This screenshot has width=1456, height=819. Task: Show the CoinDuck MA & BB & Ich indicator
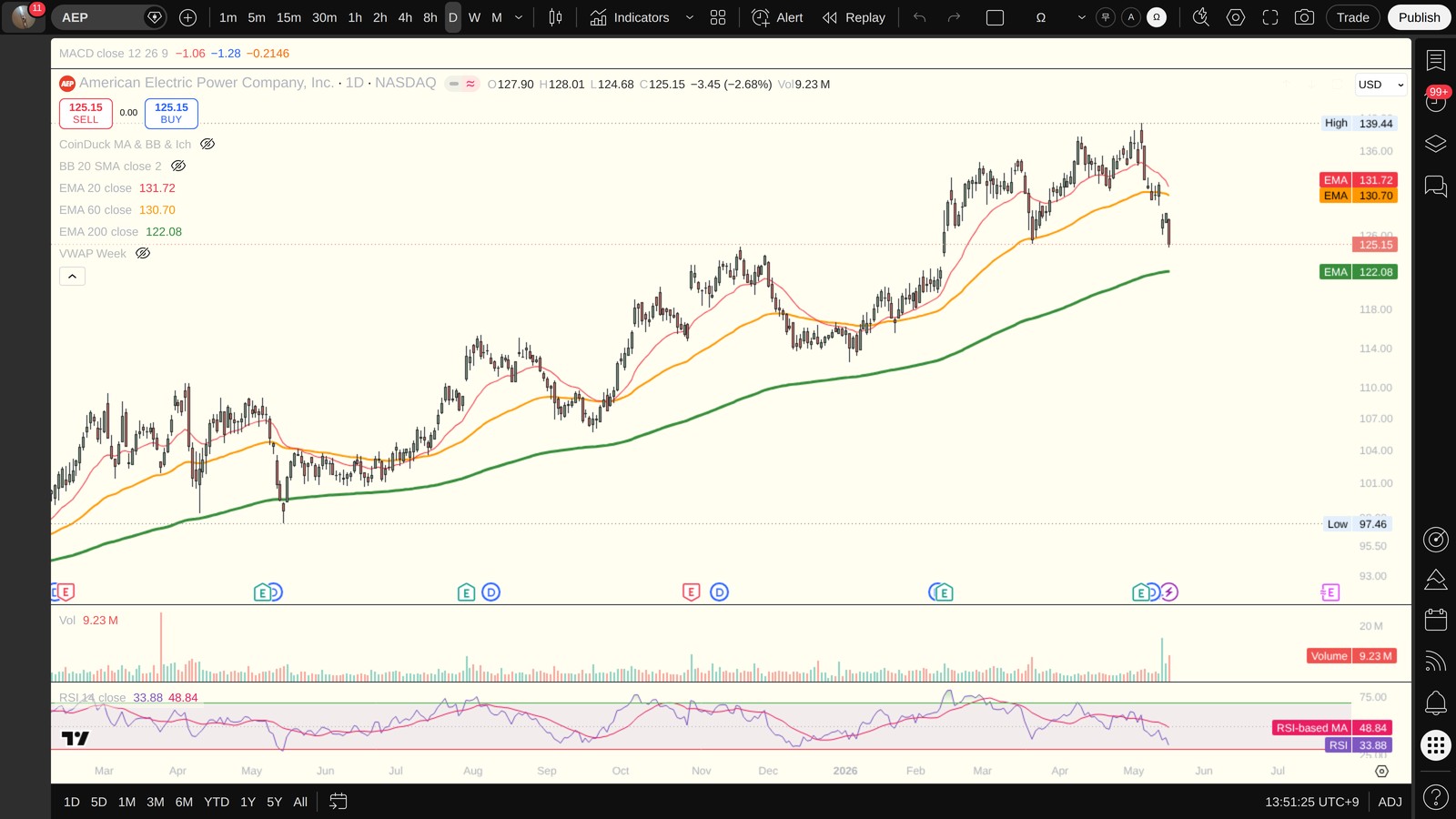pos(207,144)
